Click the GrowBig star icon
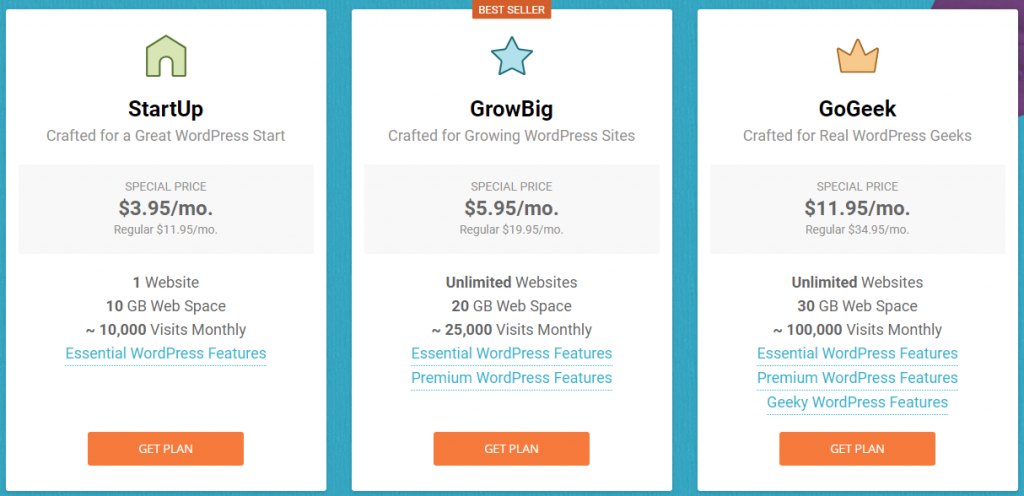The image size is (1024, 496). [x=511, y=57]
